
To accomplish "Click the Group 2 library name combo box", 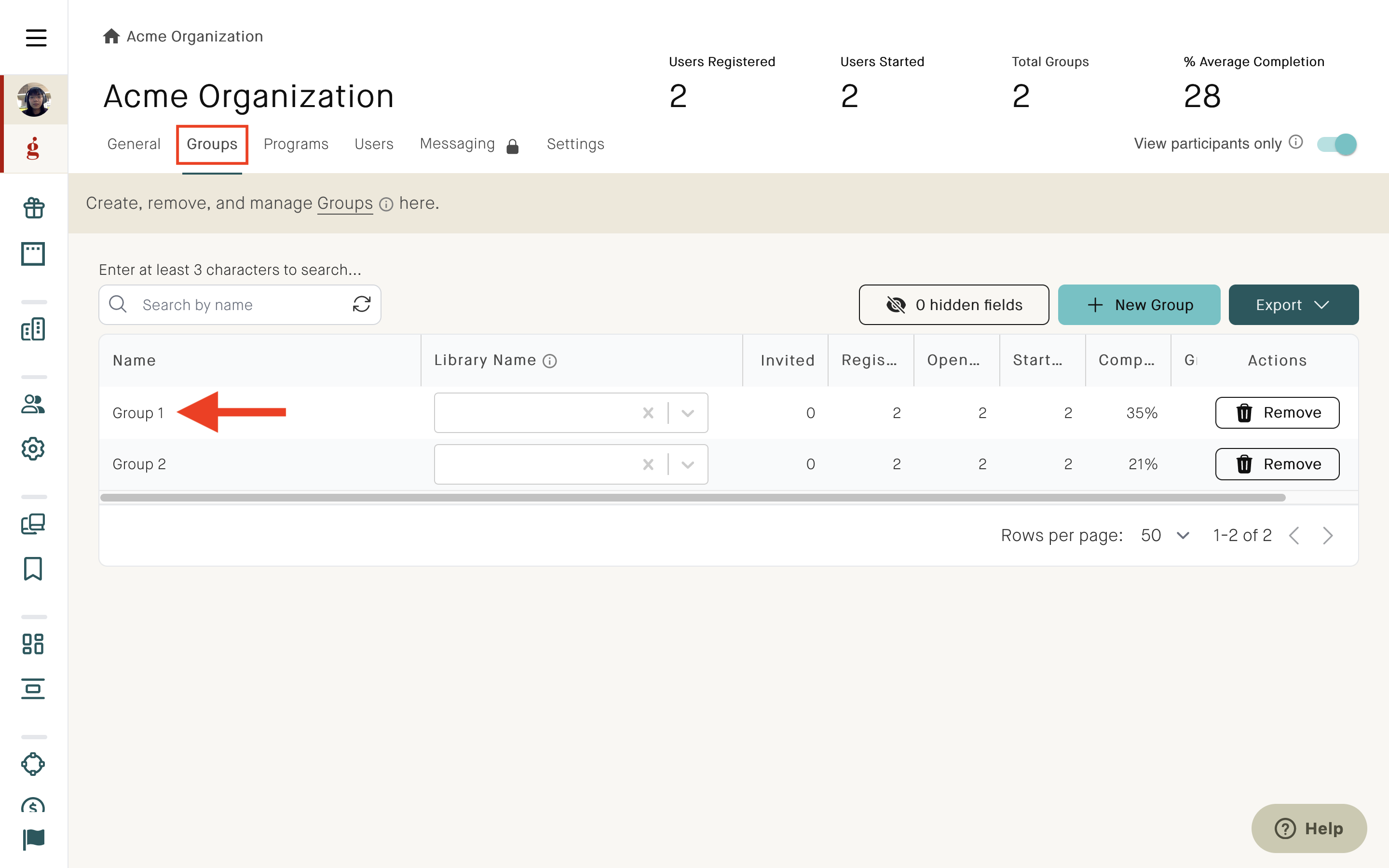I will 571,464.
